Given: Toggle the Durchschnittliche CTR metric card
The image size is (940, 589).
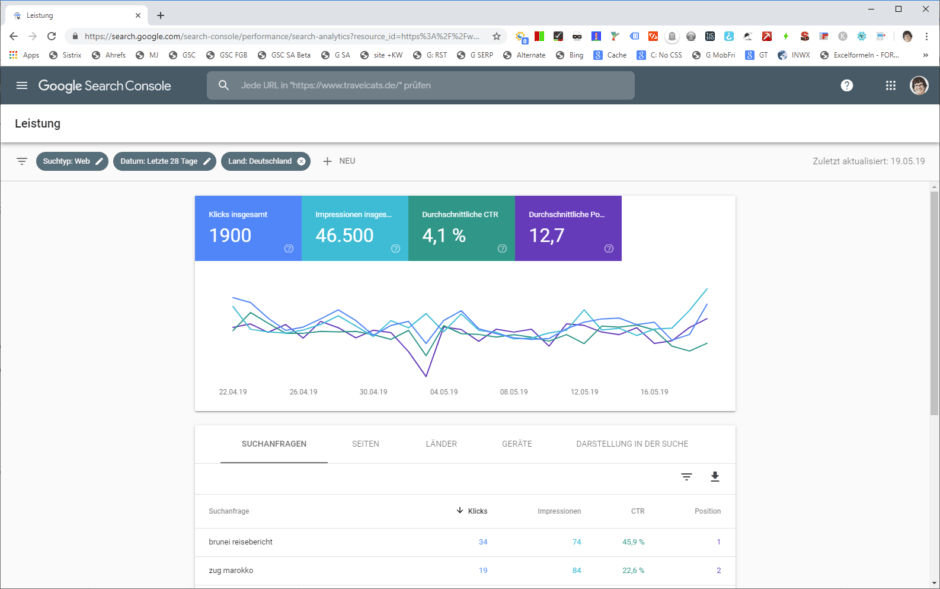Looking at the screenshot, I should (462, 228).
